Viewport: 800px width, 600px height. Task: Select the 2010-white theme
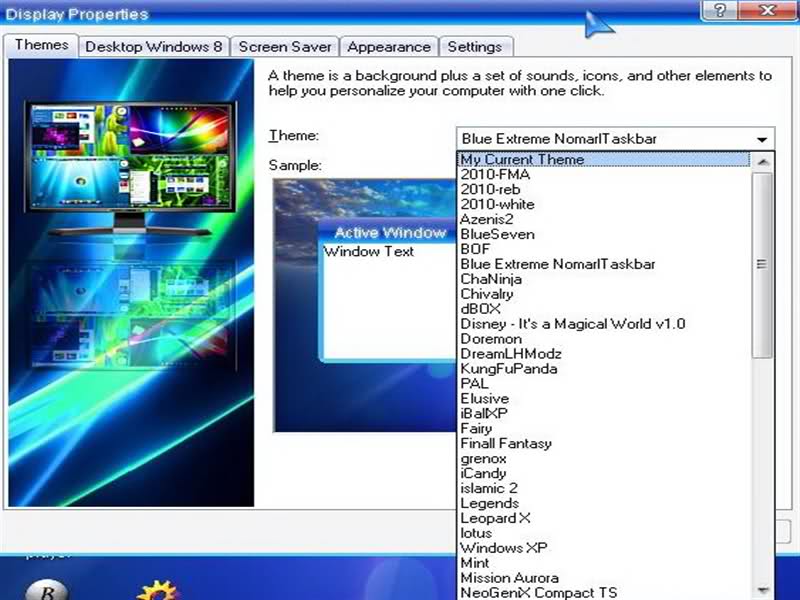coord(605,204)
